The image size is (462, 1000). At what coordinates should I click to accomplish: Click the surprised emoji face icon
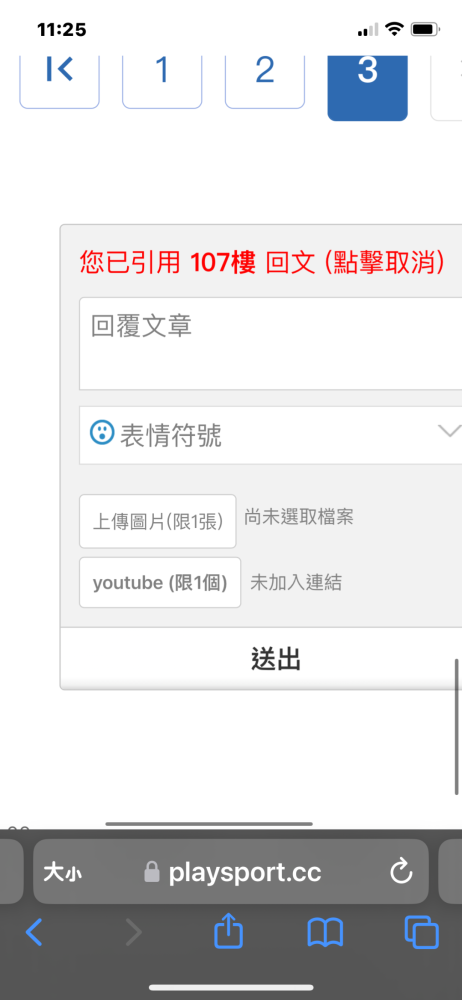pyautogui.click(x=102, y=433)
